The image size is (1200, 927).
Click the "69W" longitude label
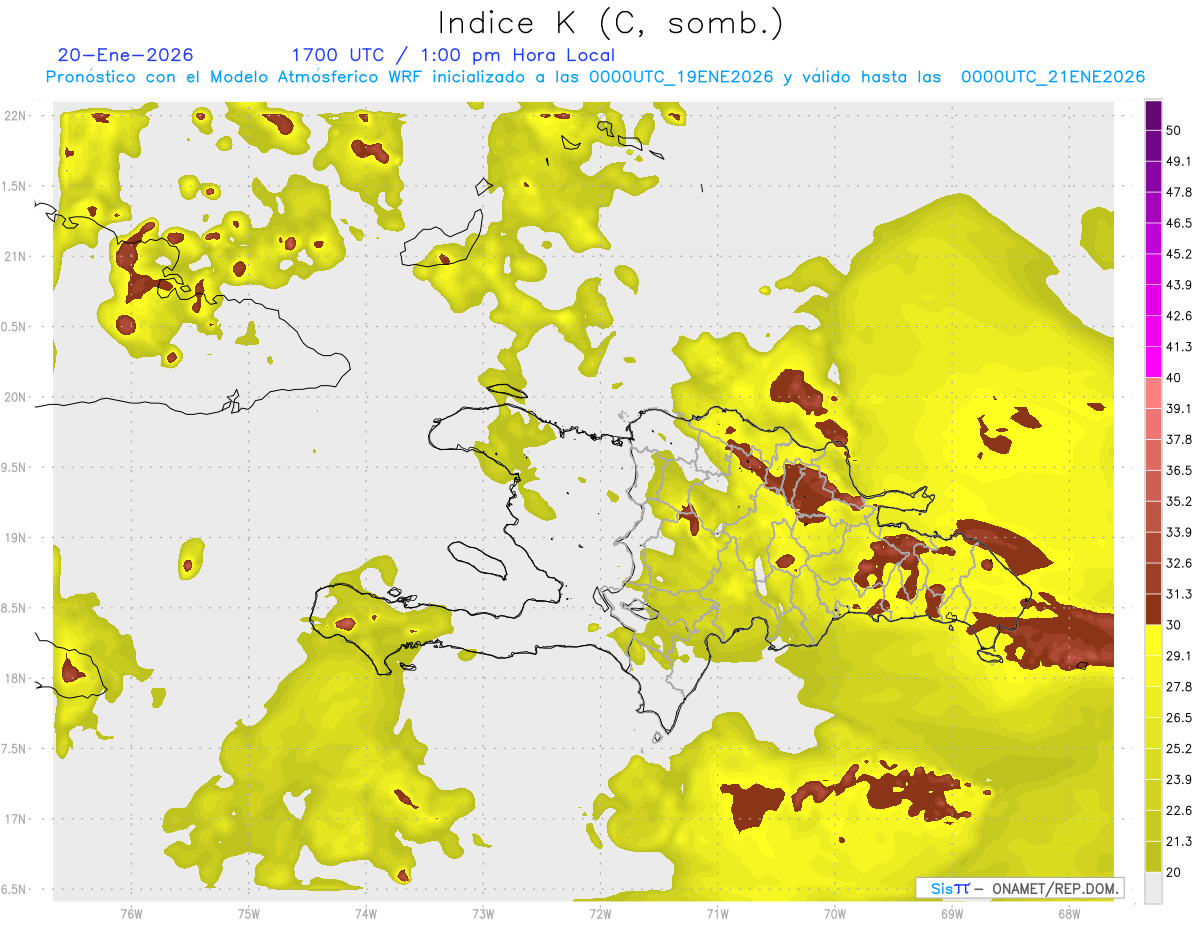pos(952,913)
